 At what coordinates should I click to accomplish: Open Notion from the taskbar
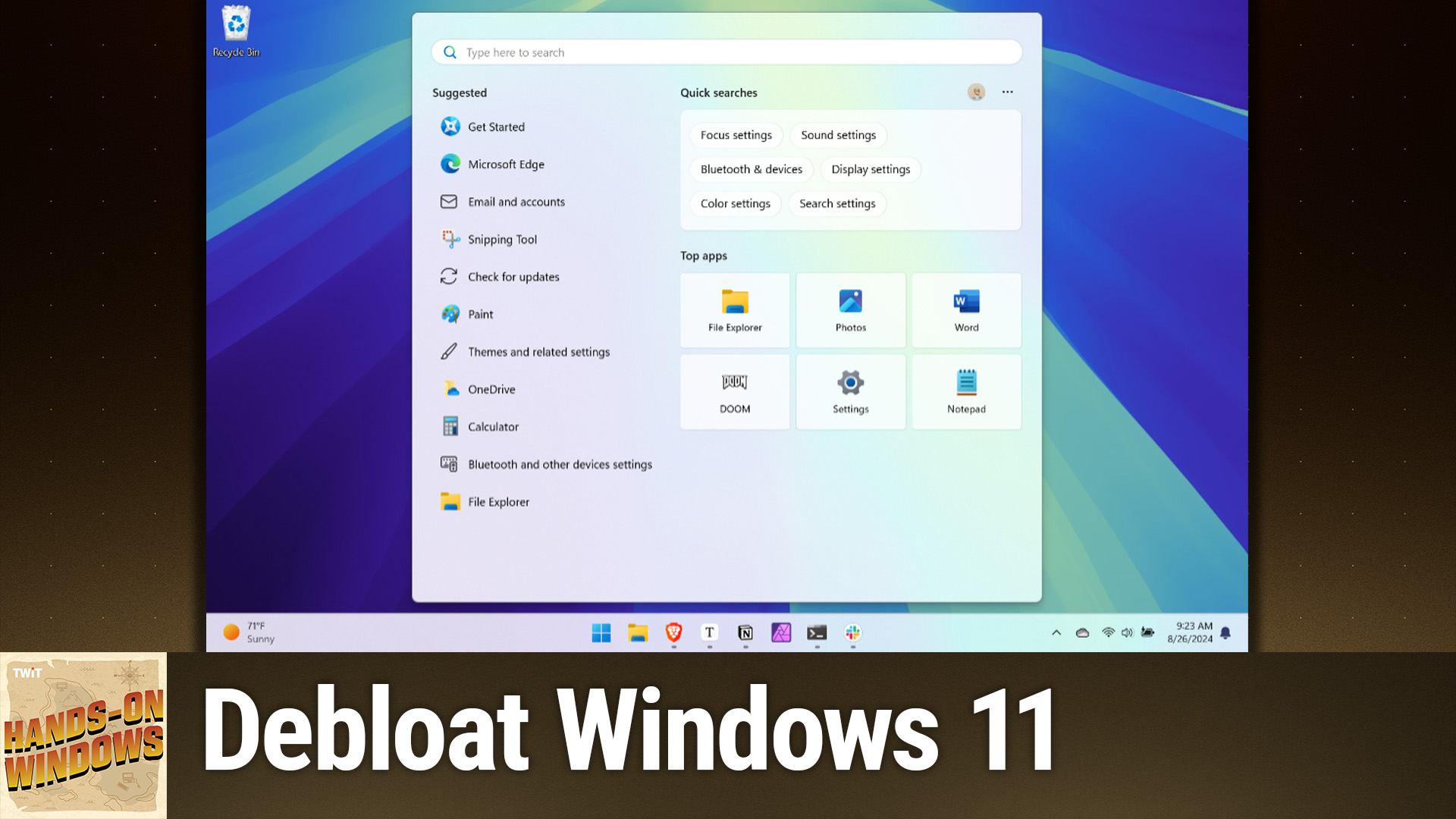click(745, 632)
